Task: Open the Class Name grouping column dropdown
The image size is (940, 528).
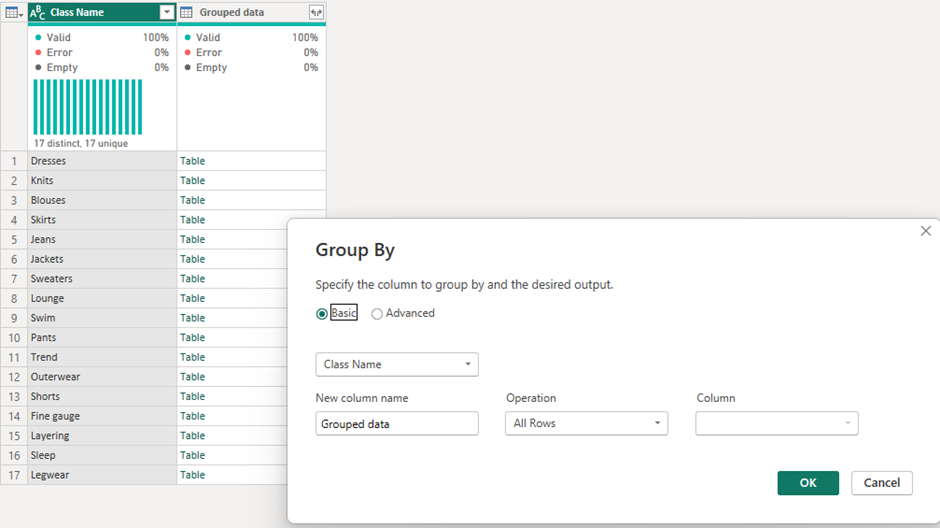Action: tap(397, 364)
